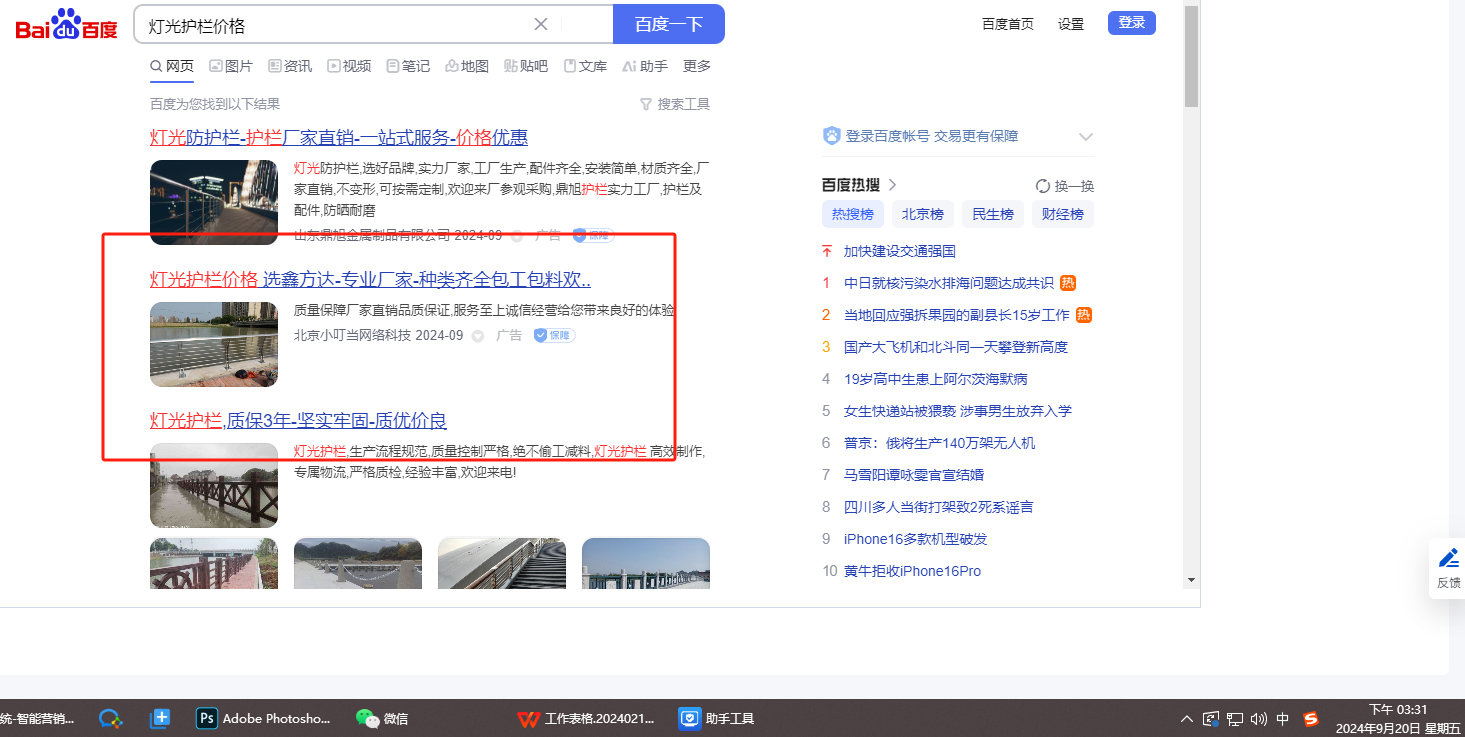Click the page vertical scrollbar thumb
Screen dimensions: 1465x737
(x=1191, y=55)
